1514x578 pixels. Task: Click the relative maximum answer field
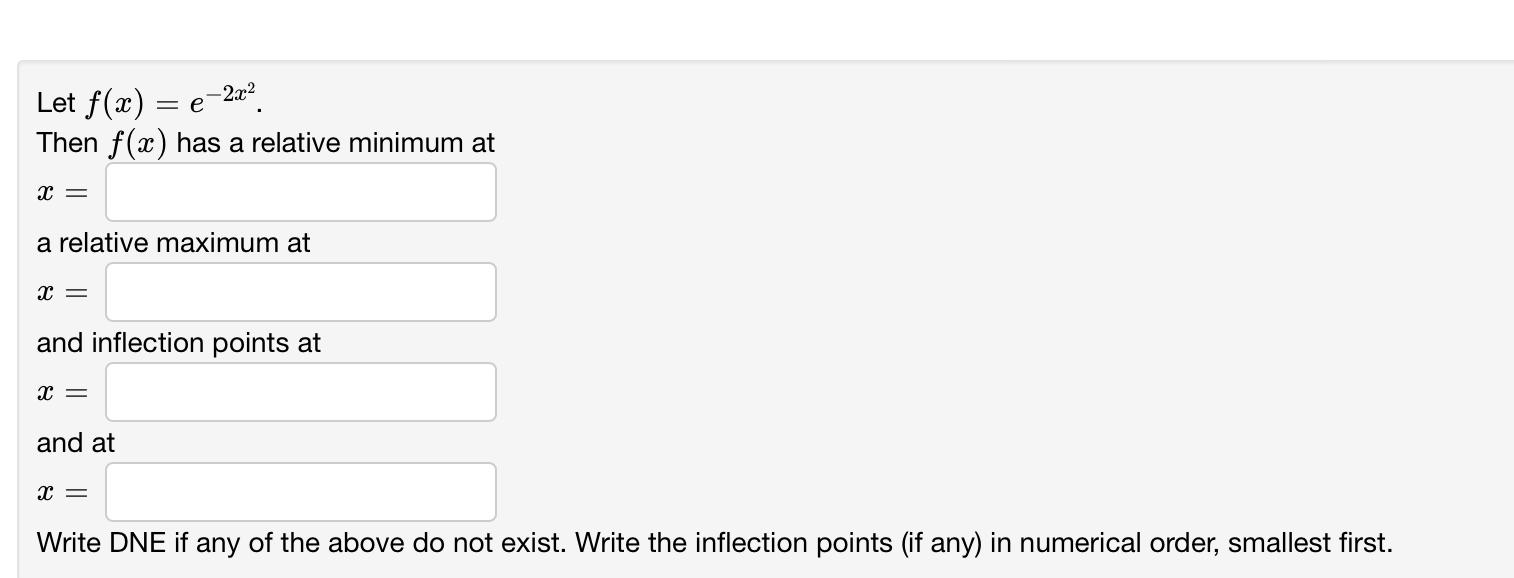(x=300, y=291)
